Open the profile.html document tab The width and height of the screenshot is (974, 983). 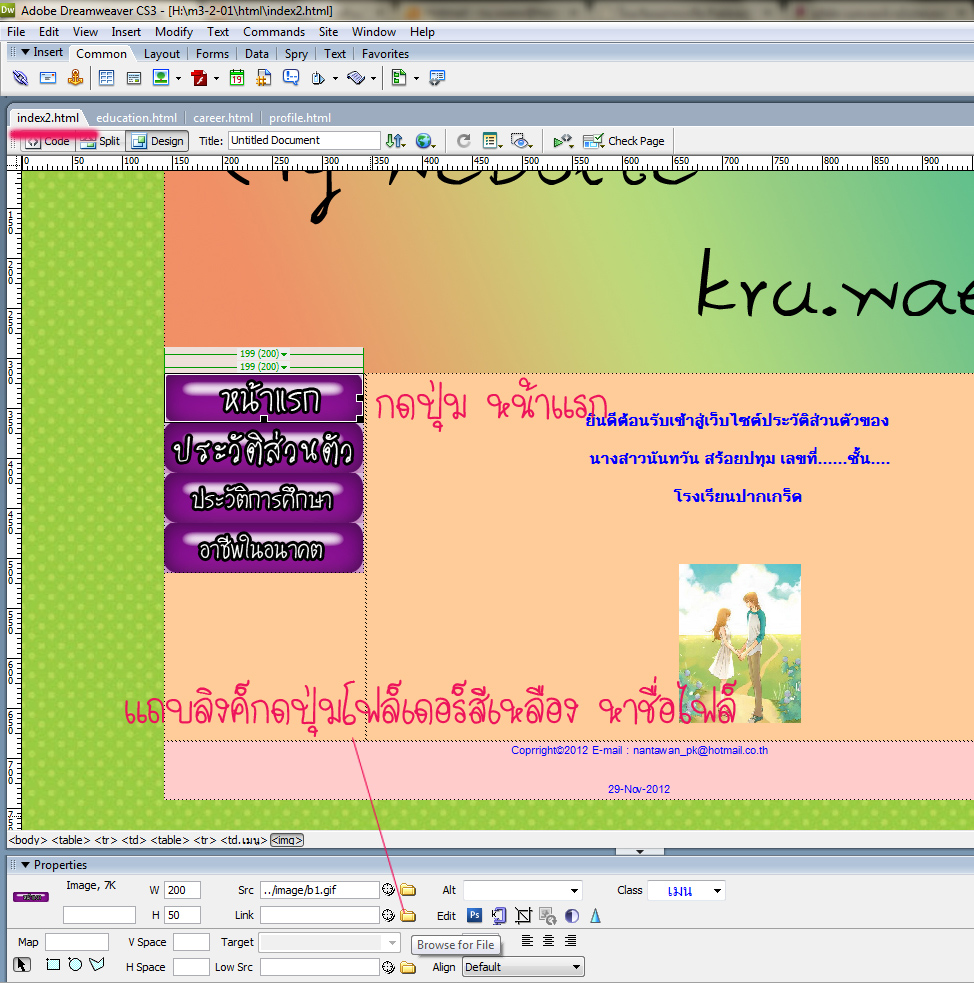(x=300, y=118)
